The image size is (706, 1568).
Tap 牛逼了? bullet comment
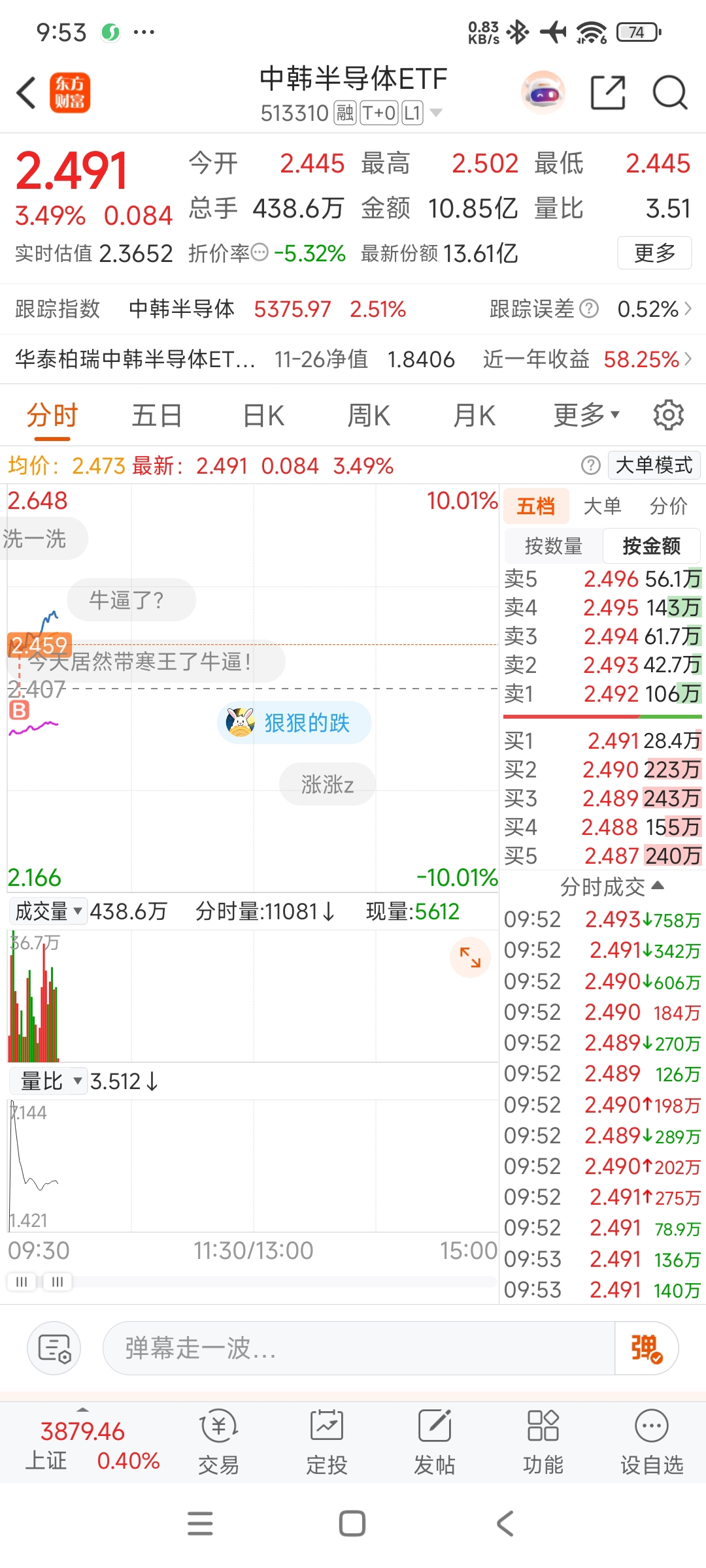[131, 600]
